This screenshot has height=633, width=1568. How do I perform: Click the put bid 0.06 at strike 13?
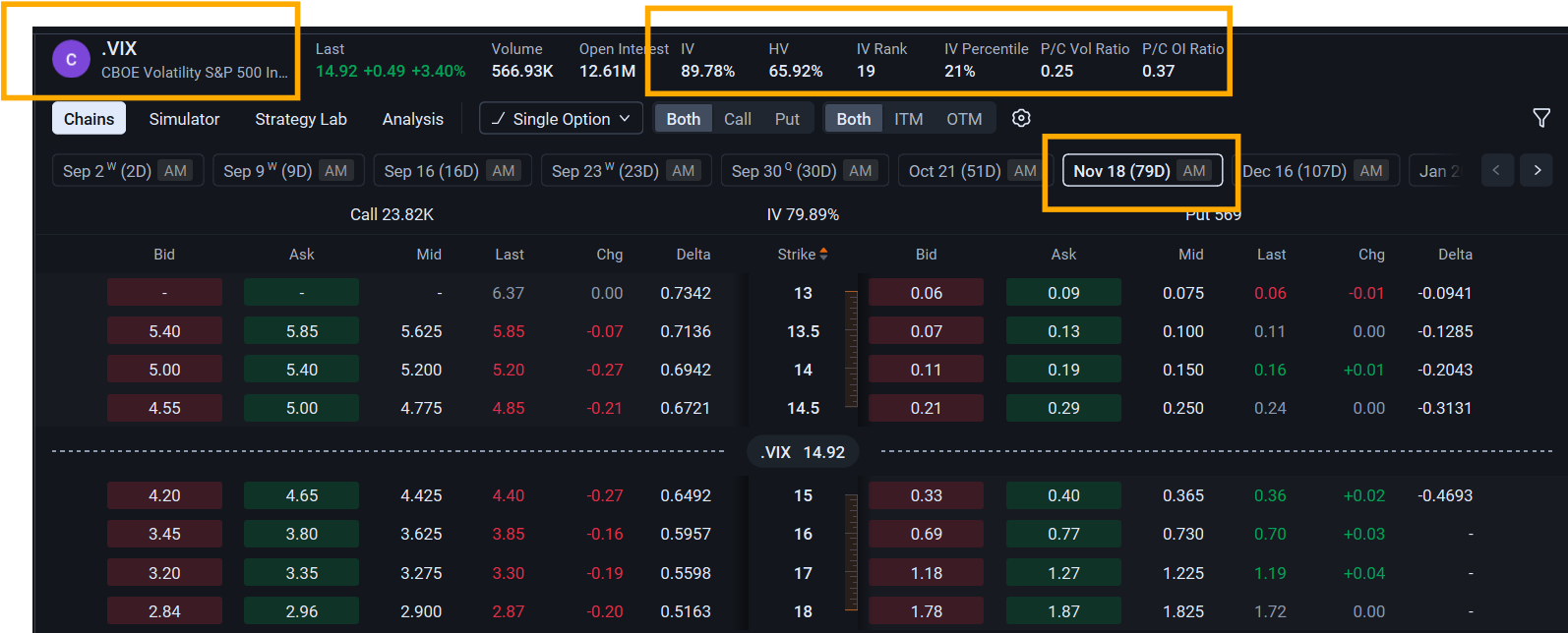[926, 293]
